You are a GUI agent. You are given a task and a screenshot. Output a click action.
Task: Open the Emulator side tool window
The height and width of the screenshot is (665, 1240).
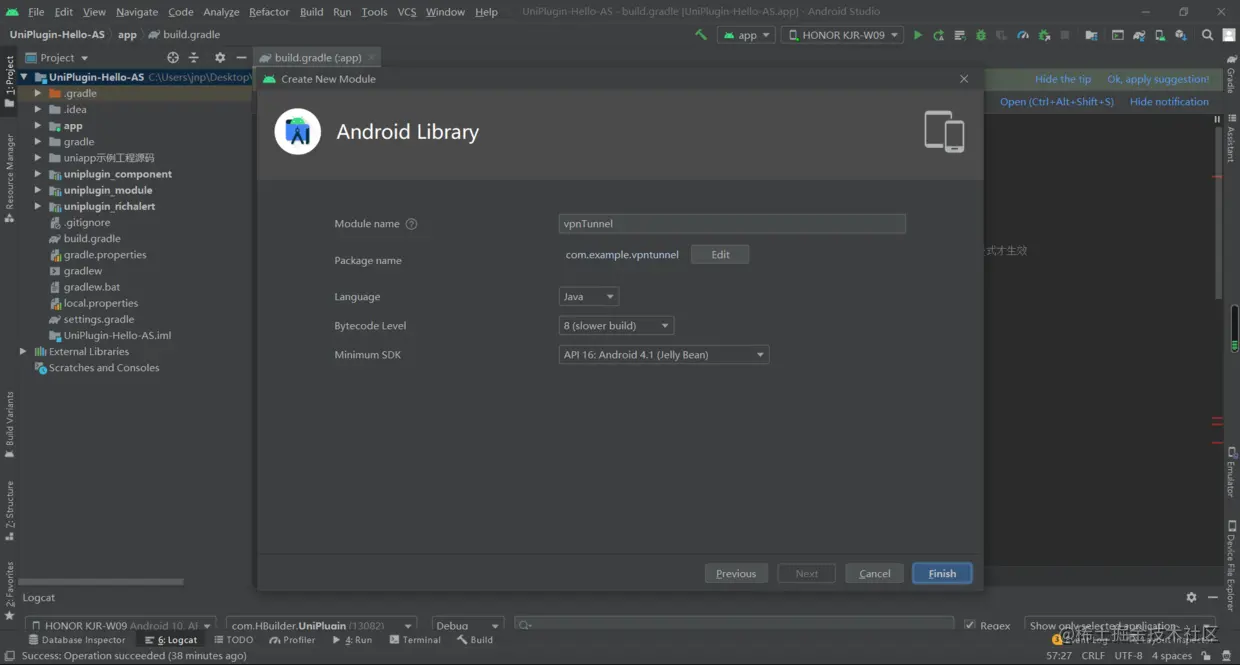pyautogui.click(x=1231, y=472)
